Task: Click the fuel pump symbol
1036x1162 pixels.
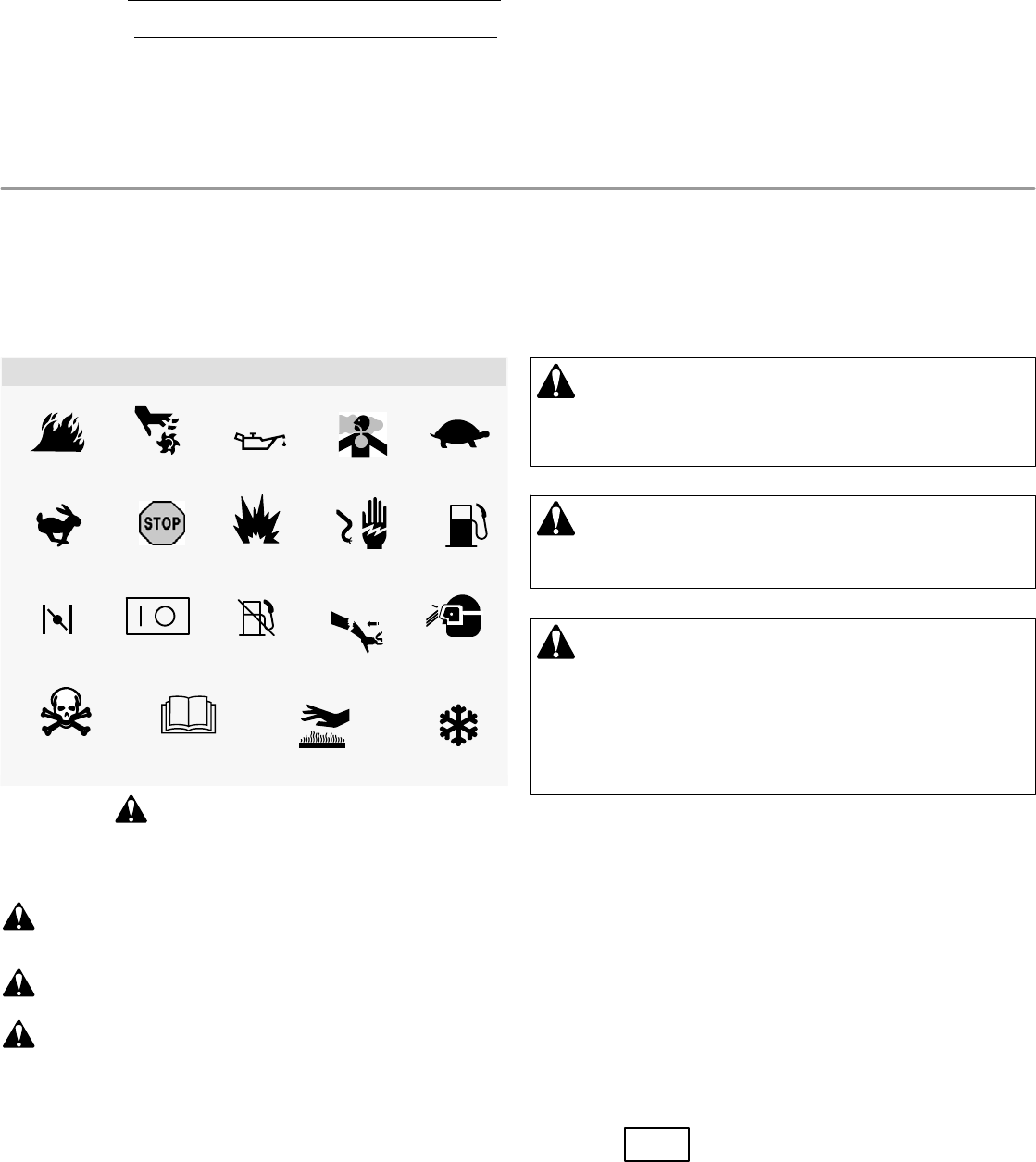Action: 466,526
